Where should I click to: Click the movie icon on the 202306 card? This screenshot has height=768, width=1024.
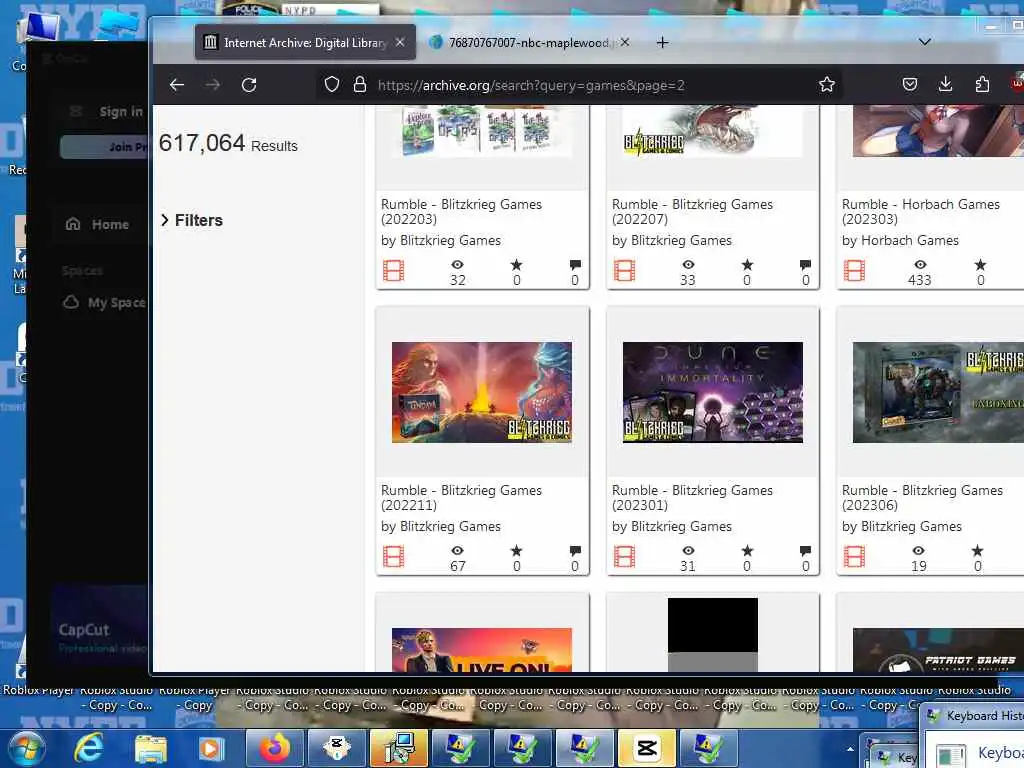tap(854, 556)
